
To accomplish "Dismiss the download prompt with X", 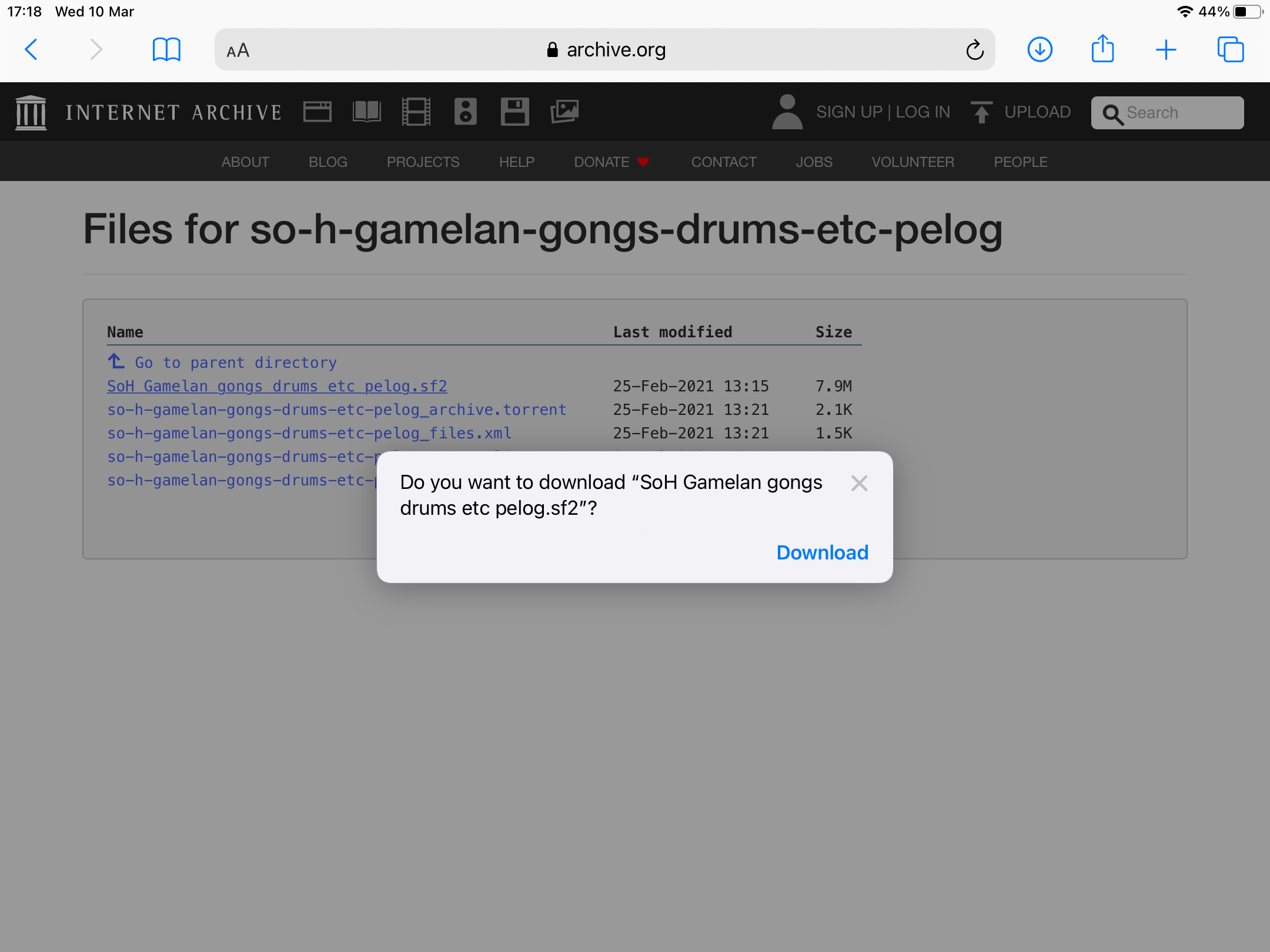I will coord(859,484).
